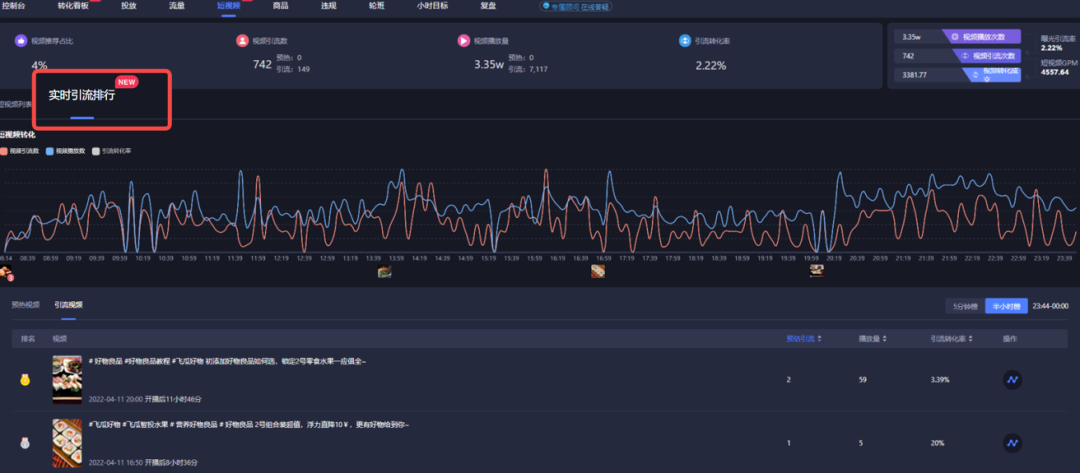Open the 投放 tab
Screen dimensions: 1080x473
[x=129, y=6]
